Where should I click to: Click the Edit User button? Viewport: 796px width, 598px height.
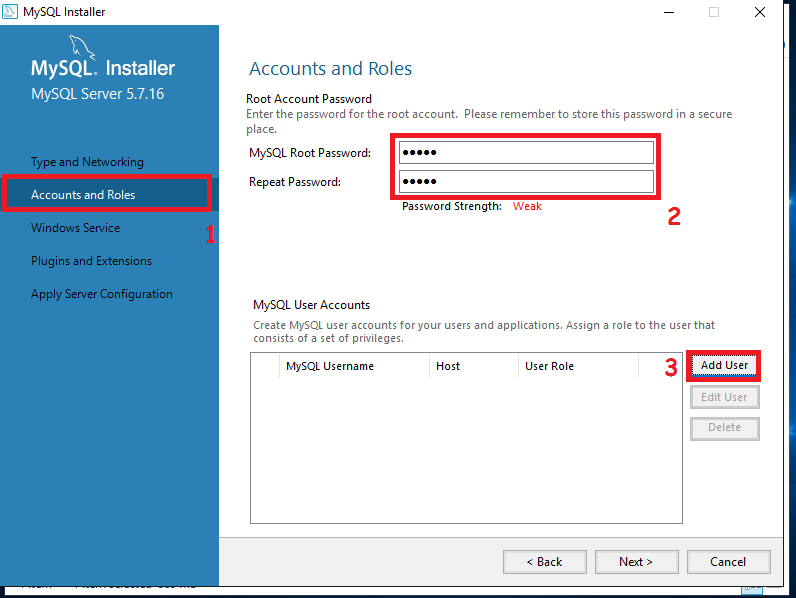724,397
